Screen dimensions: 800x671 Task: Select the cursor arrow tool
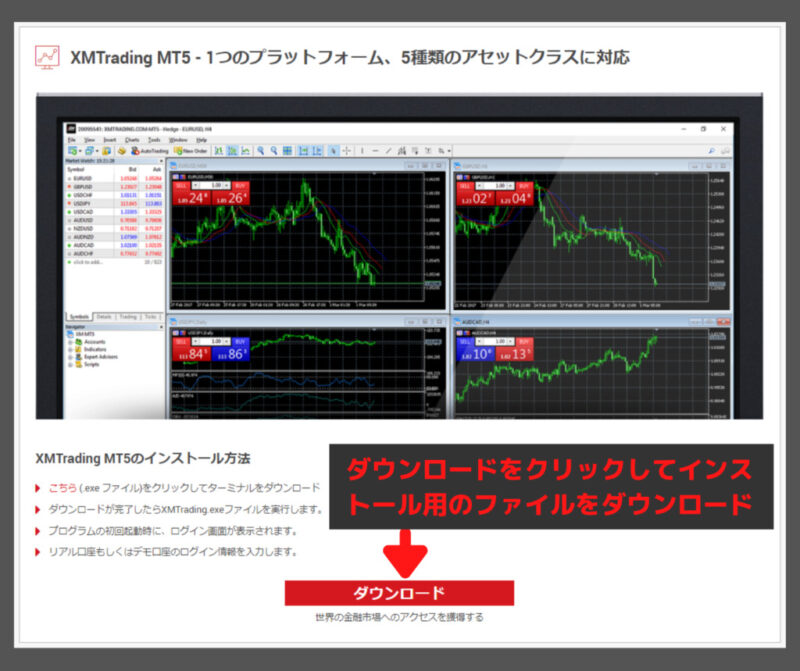tap(333, 151)
